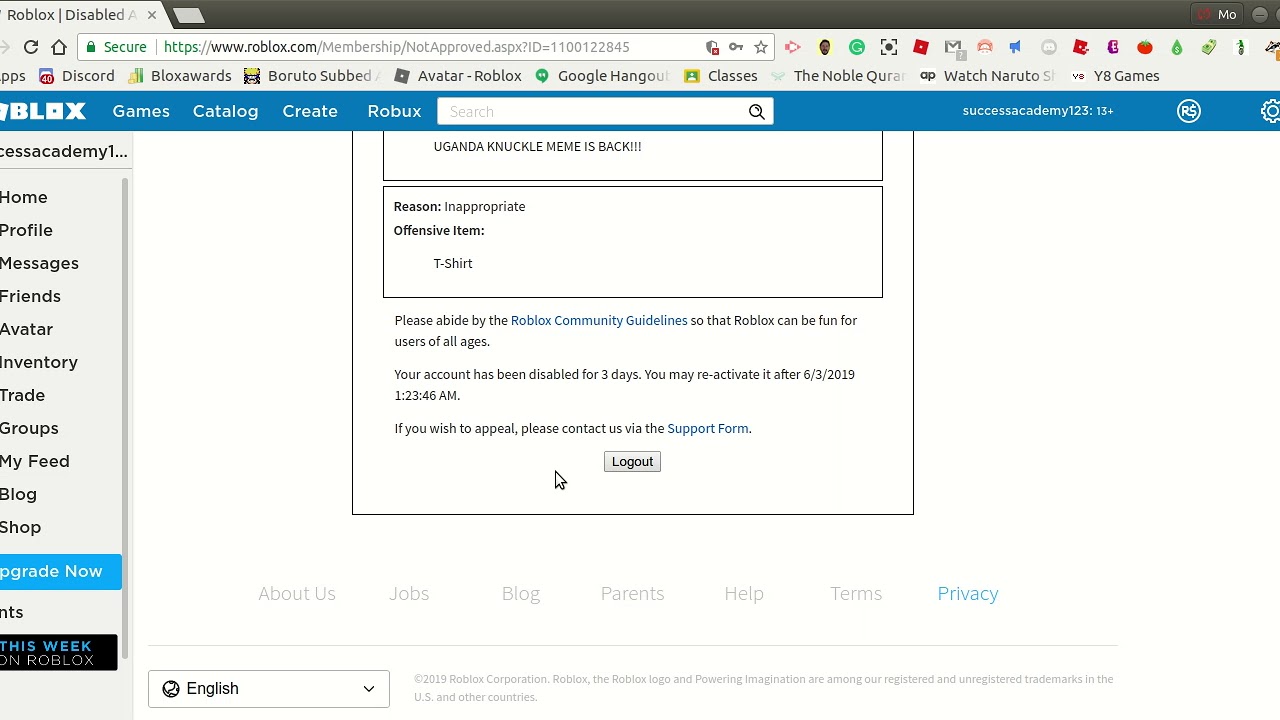Open the face avatar extension icon
The height and width of the screenshot is (720, 1280).
click(x=825, y=47)
